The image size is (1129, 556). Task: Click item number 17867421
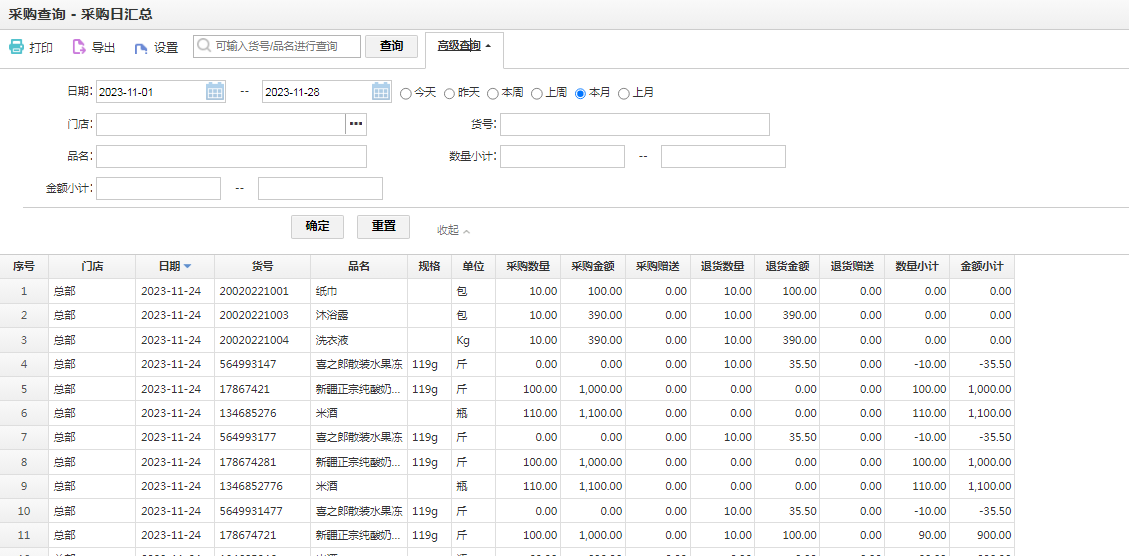click(x=245, y=389)
